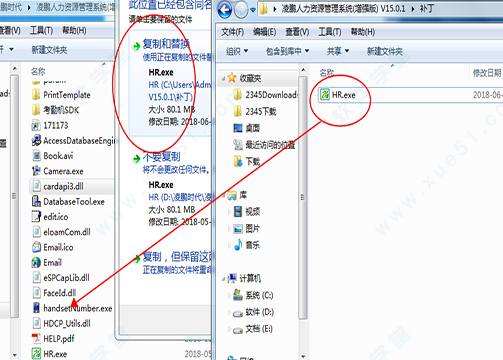Viewport: 503px width, 360px height.
Task: Click the forward navigation button
Action: click(241, 10)
